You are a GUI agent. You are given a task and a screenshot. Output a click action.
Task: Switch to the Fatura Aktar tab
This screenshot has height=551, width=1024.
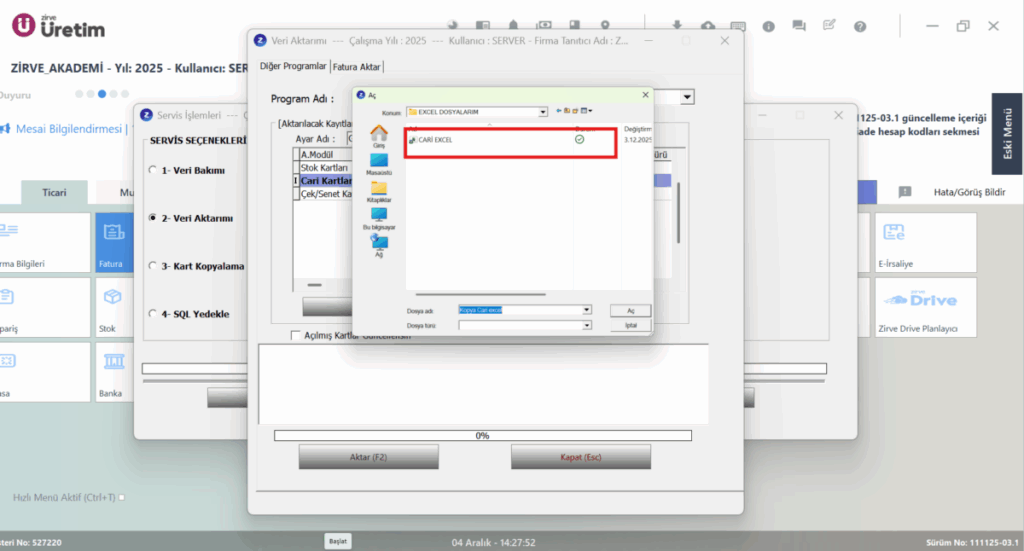(x=357, y=67)
